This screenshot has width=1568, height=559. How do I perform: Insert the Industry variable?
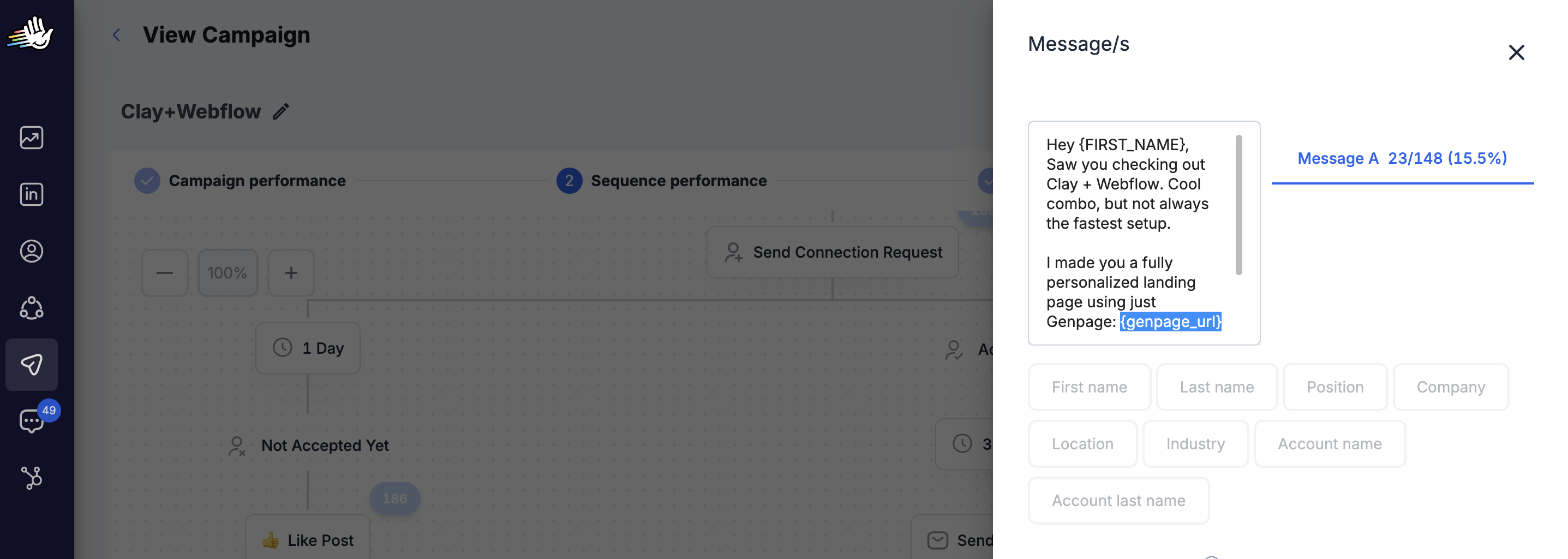1195,444
